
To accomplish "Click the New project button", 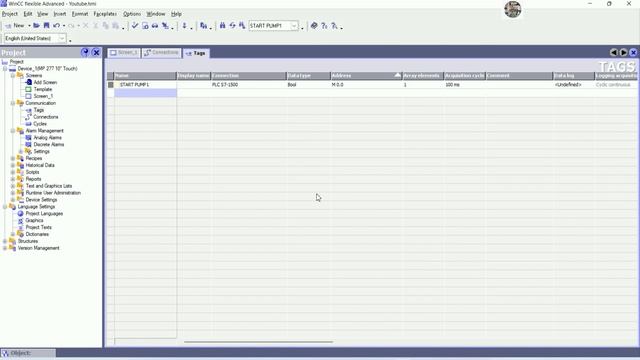I will tap(15, 26).
